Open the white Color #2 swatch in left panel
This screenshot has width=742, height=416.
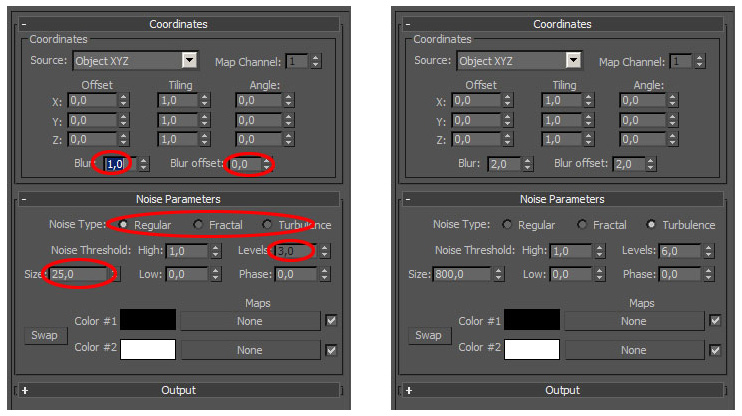[x=148, y=350]
